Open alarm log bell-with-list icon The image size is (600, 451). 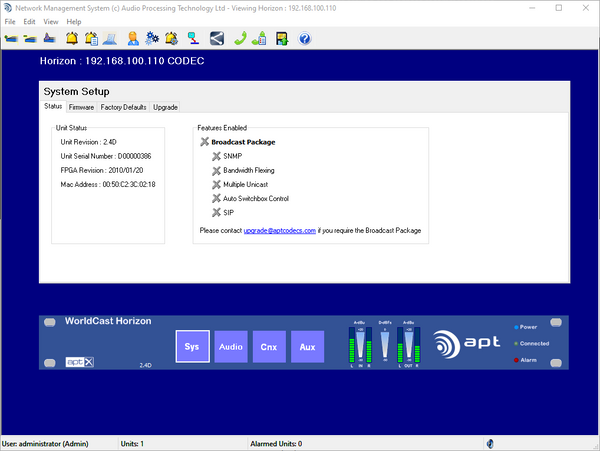(x=91, y=38)
